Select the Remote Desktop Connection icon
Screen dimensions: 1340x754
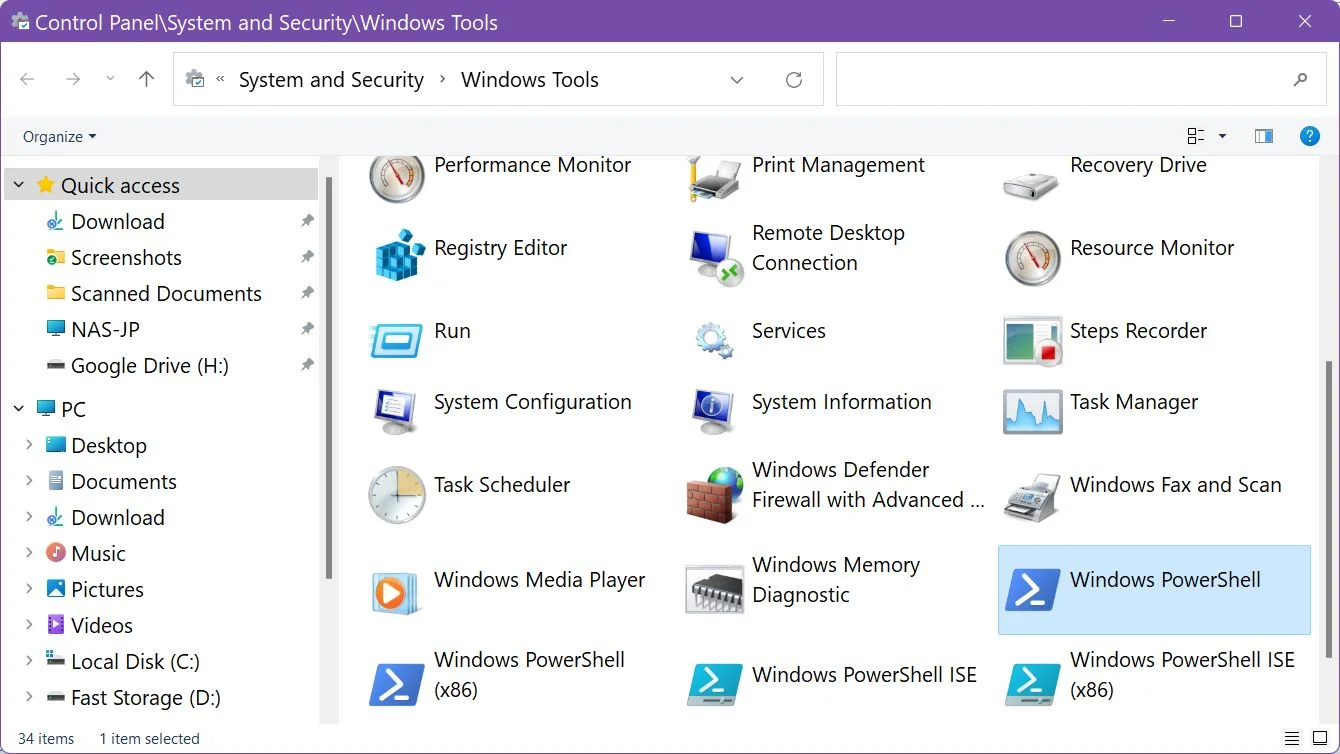[x=716, y=258]
